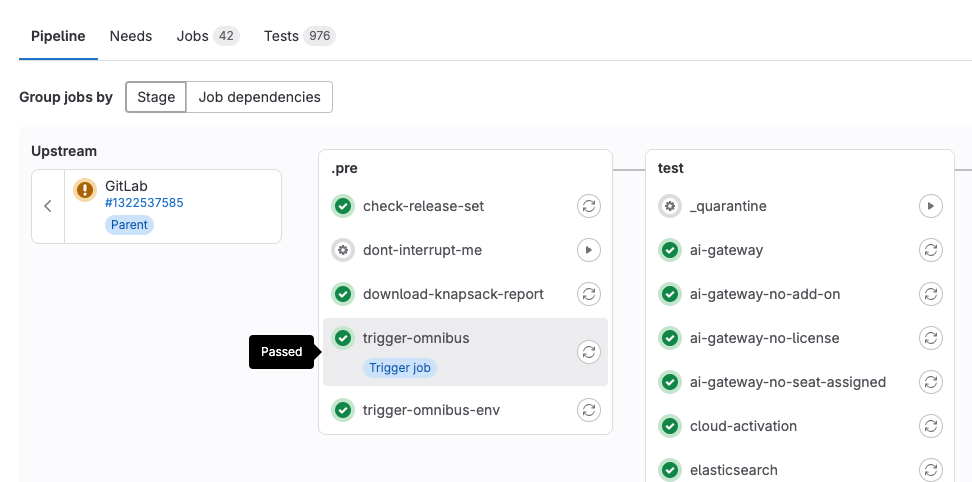Viewport: 972px width, 482px height.
Task: Retry the ai-gateway-no-seat-assigned job
Action: [930, 382]
